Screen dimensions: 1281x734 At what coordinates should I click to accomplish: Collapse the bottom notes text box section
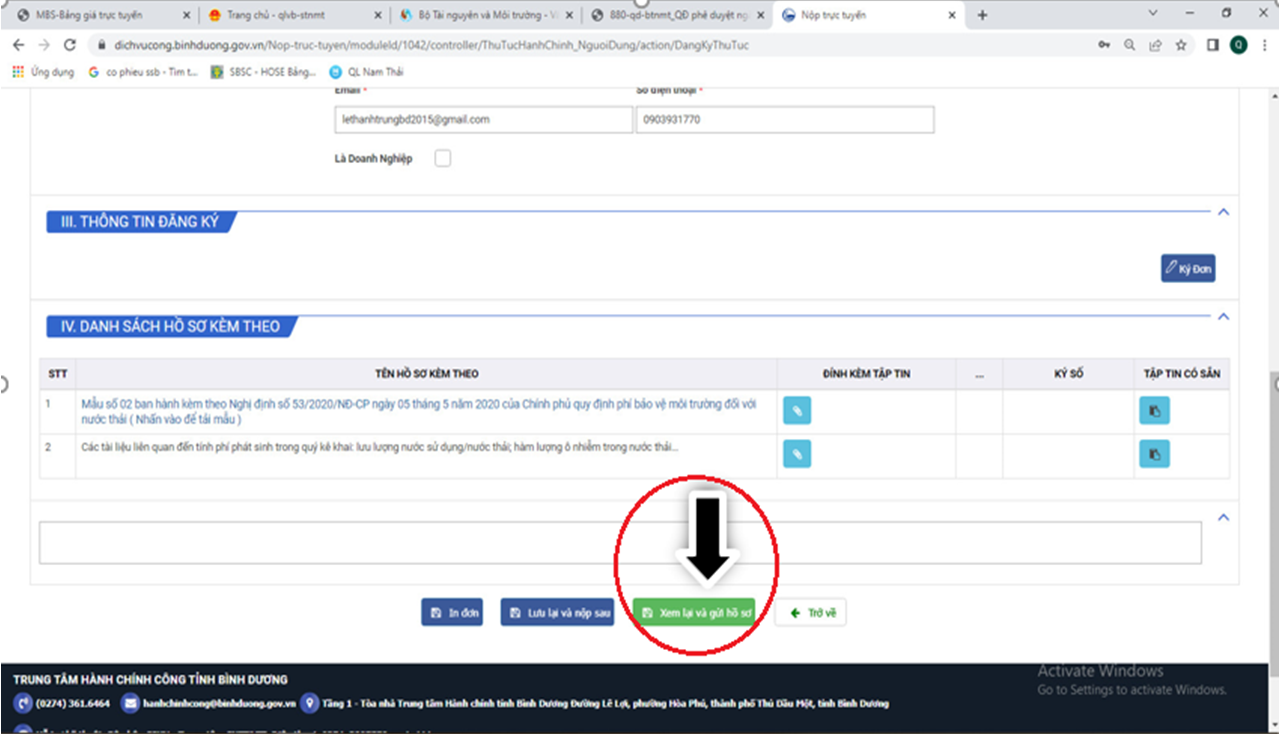pyautogui.click(x=1222, y=517)
